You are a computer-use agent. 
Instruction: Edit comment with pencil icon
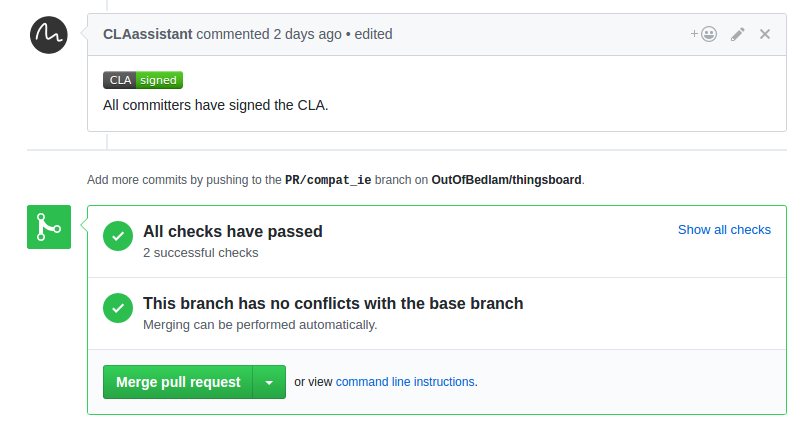738,34
